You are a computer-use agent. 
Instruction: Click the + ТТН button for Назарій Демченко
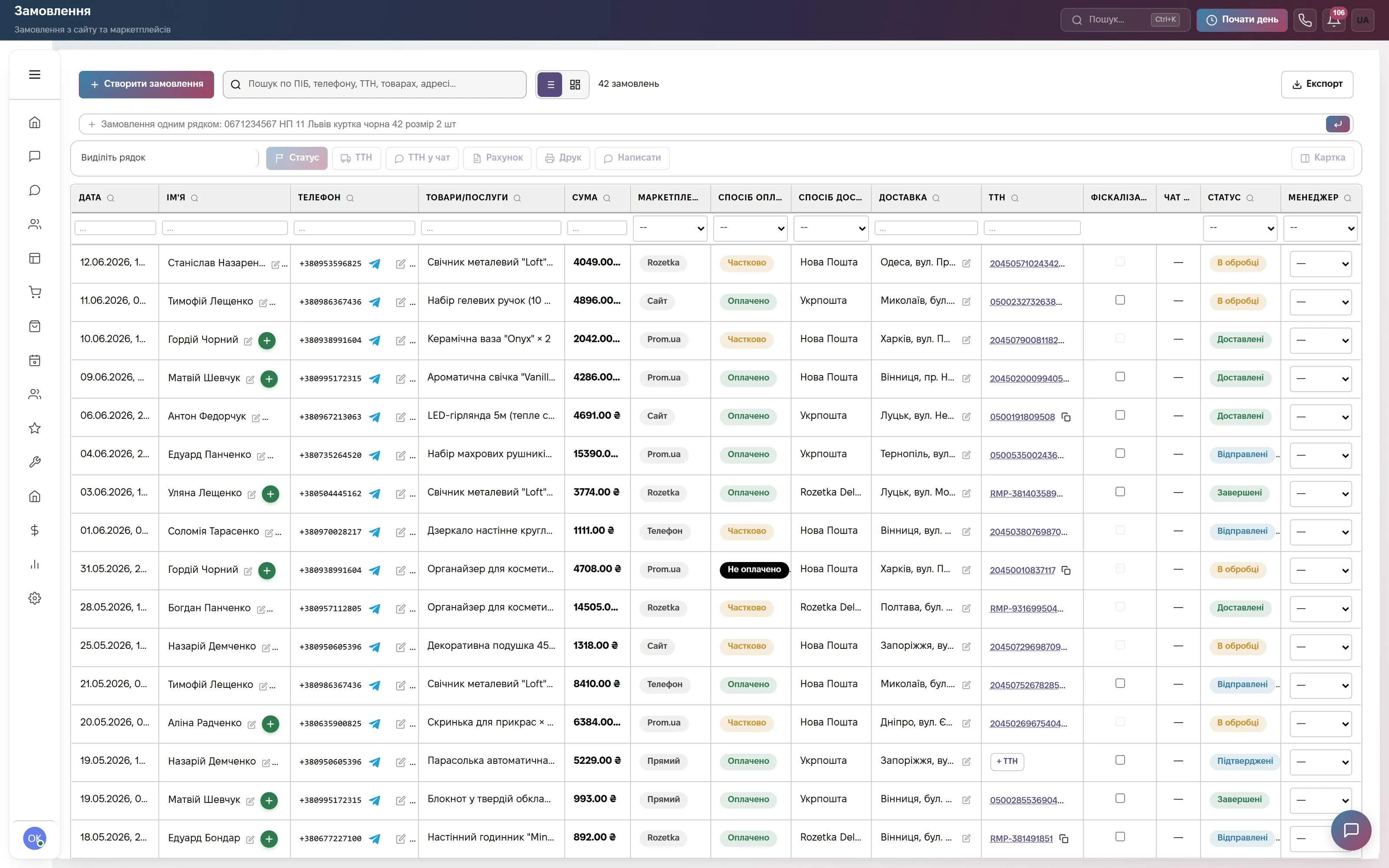point(1007,761)
